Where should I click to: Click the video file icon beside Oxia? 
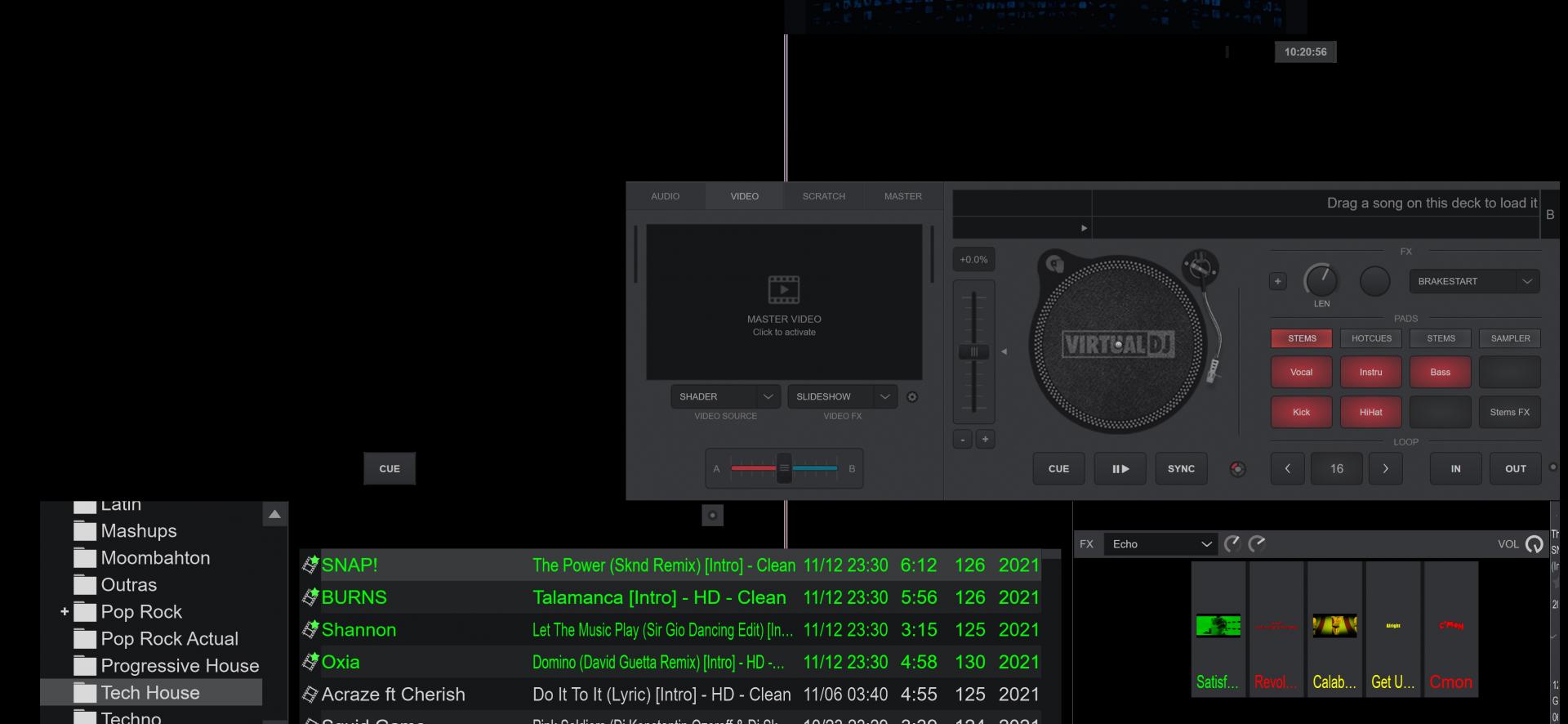point(310,662)
